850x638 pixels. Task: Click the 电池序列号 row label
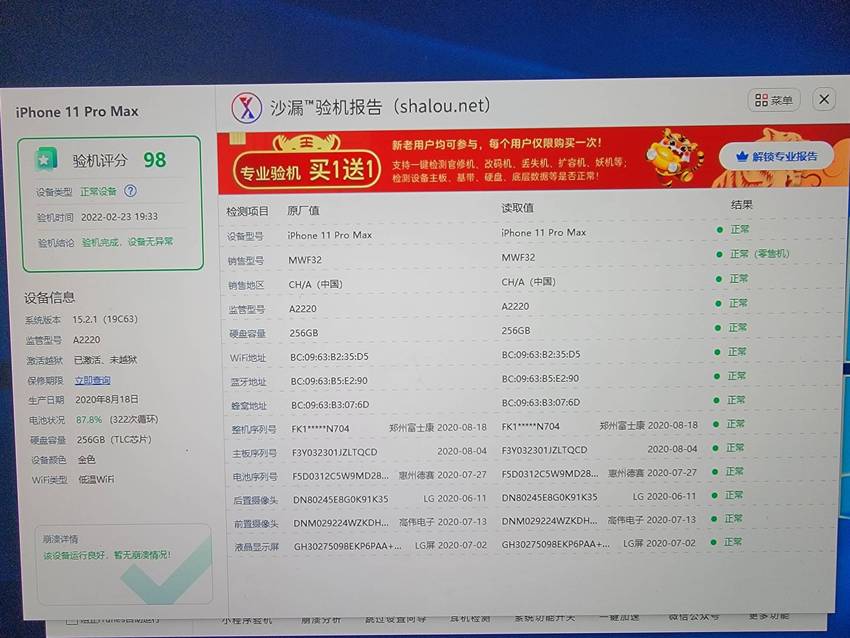pyautogui.click(x=255, y=477)
